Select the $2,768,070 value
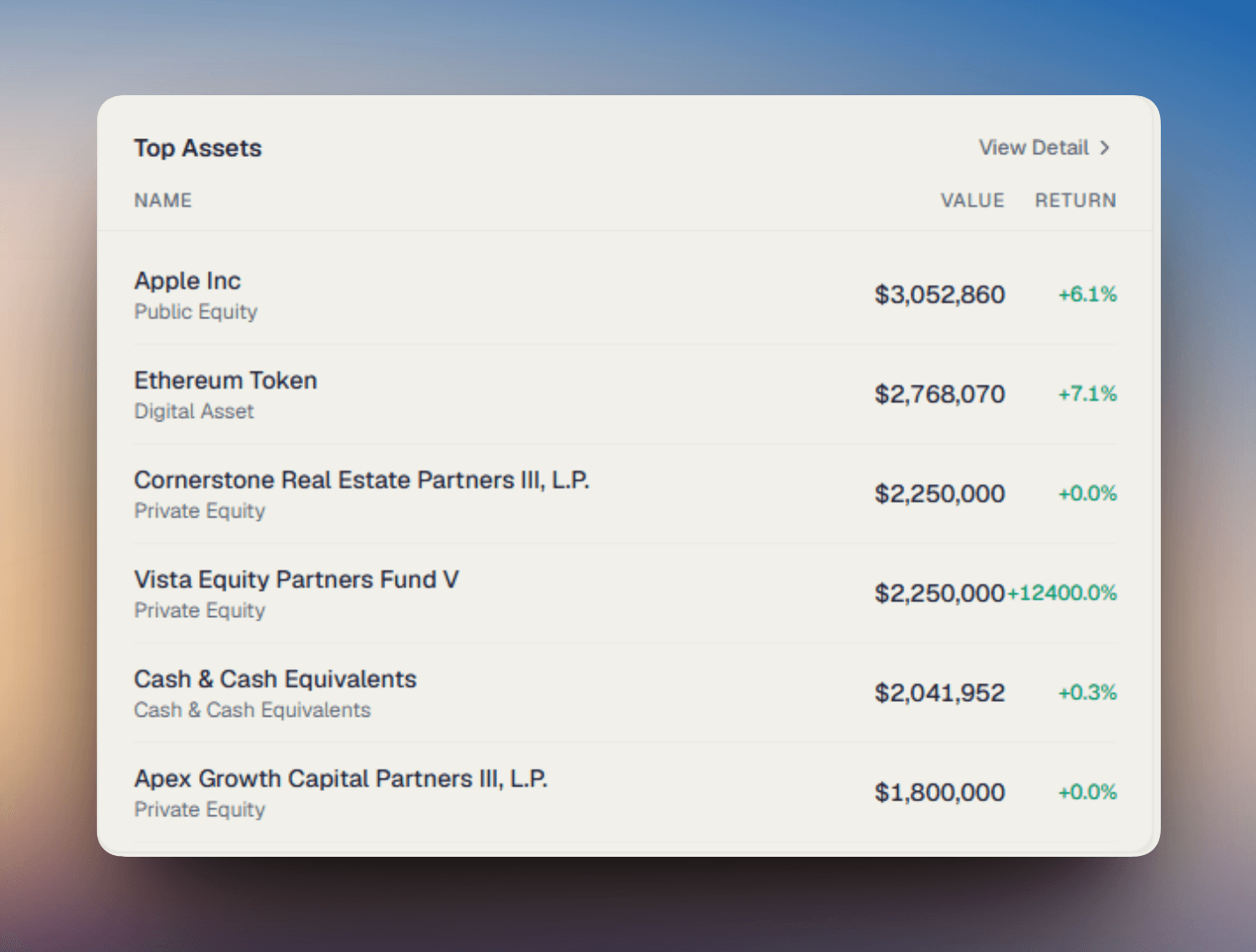The image size is (1256, 952). tap(940, 394)
